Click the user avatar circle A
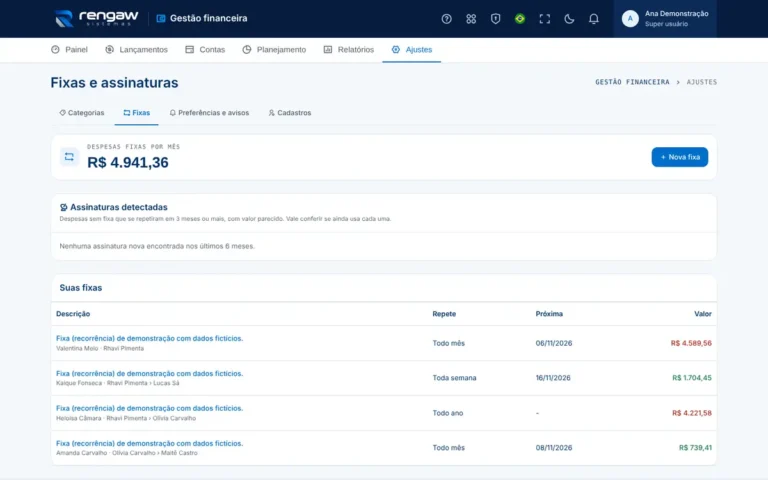768x480 pixels. coord(630,19)
